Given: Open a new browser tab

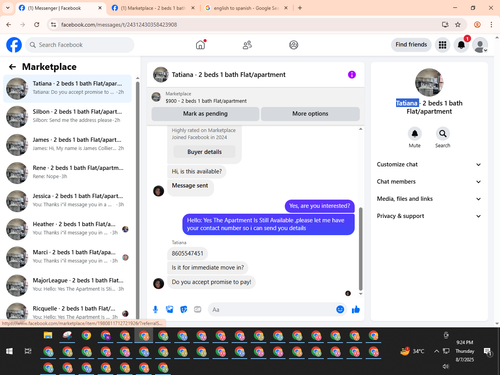Looking at the screenshot, I should [300, 8].
